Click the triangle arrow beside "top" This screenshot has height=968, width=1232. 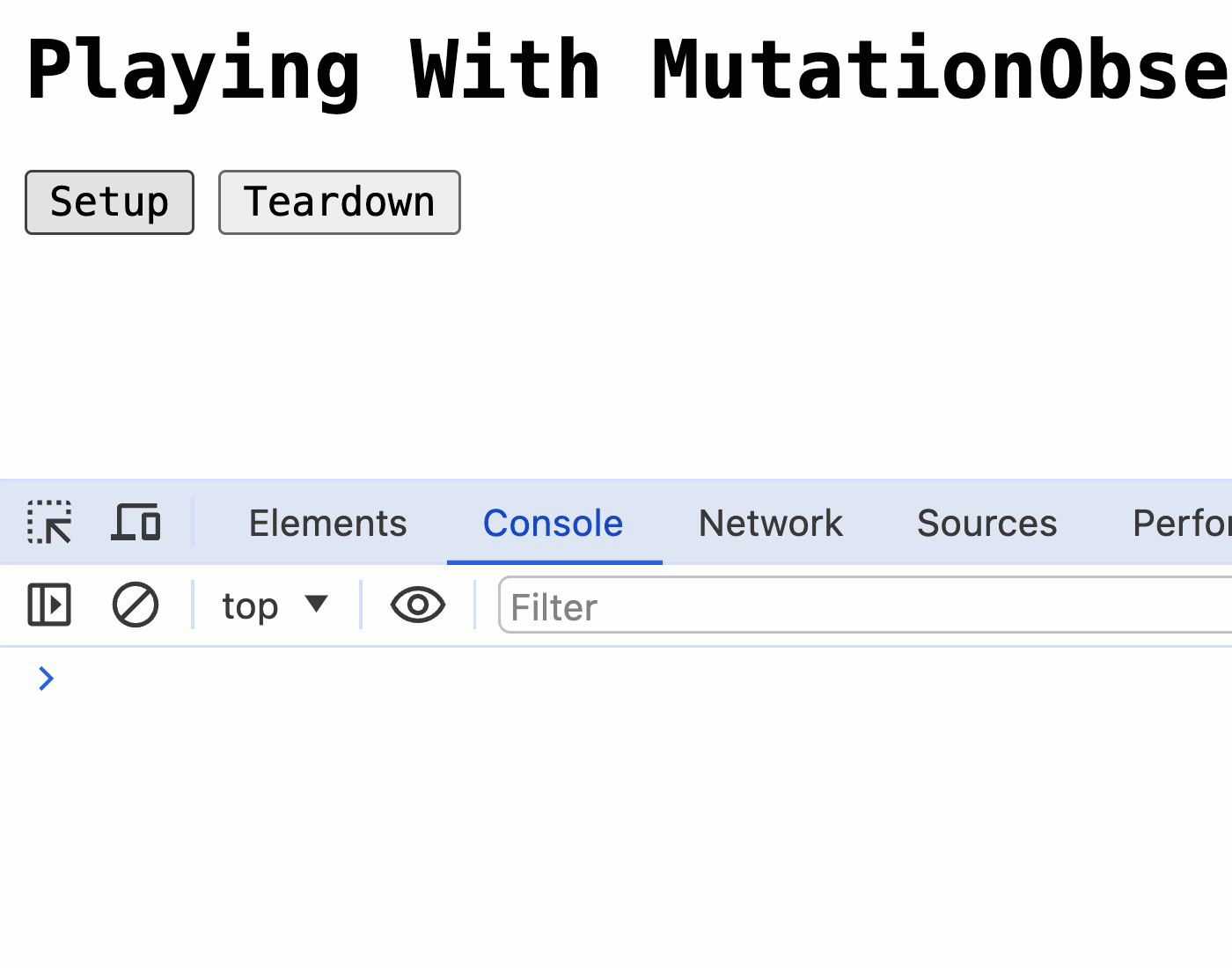click(316, 604)
